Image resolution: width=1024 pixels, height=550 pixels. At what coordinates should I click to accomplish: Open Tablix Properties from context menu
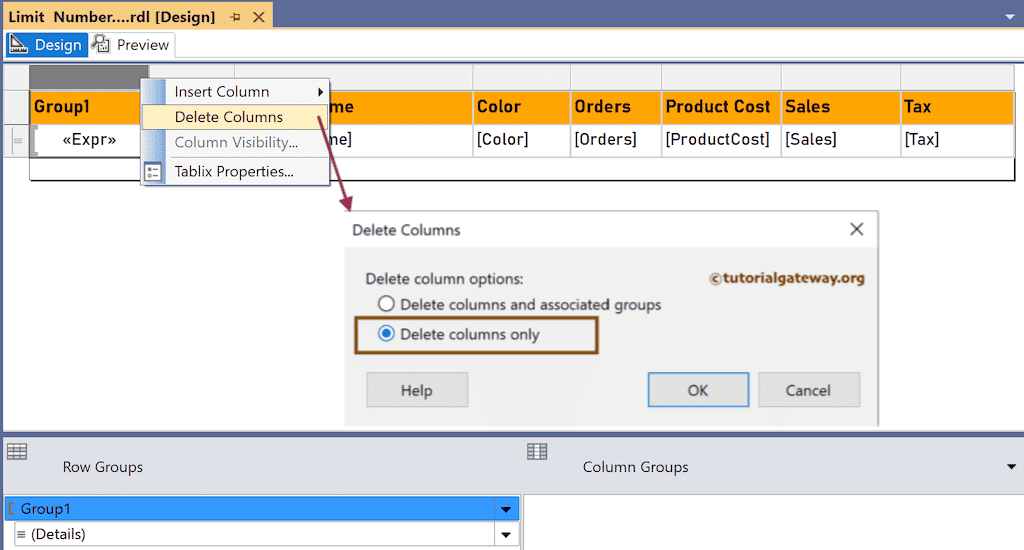coord(235,171)
